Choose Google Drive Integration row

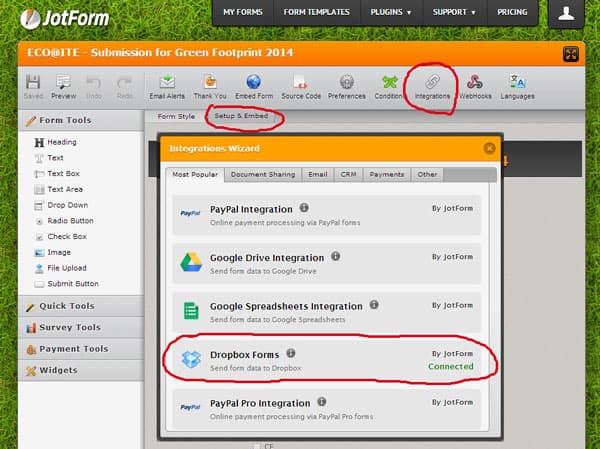coord(327,263)
